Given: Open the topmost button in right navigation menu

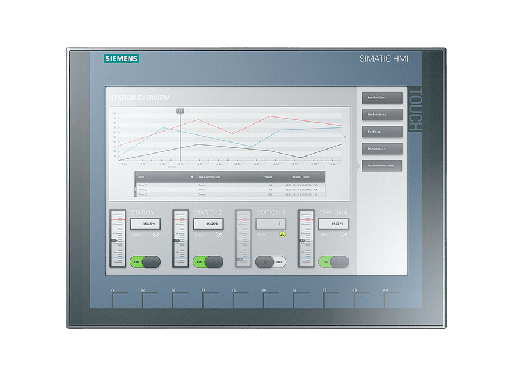Looking at the screenshot, I should 382,98.
